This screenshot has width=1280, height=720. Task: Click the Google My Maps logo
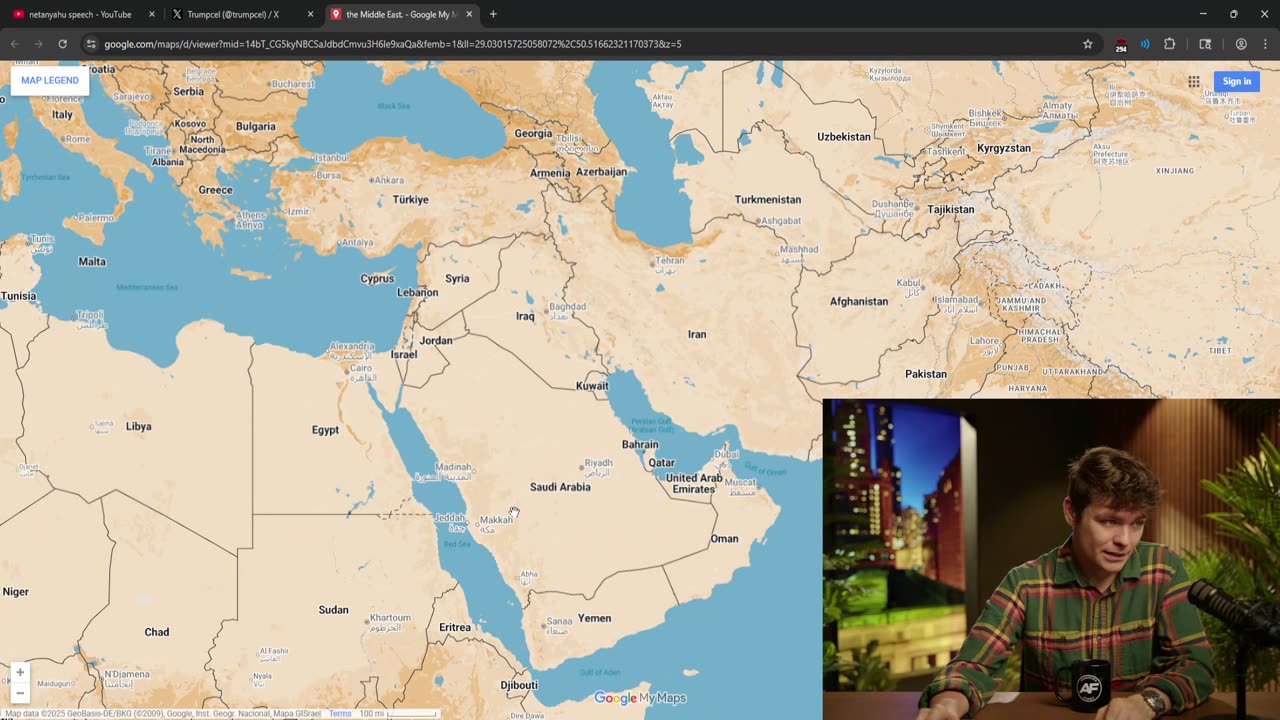(x=640, y=698)
